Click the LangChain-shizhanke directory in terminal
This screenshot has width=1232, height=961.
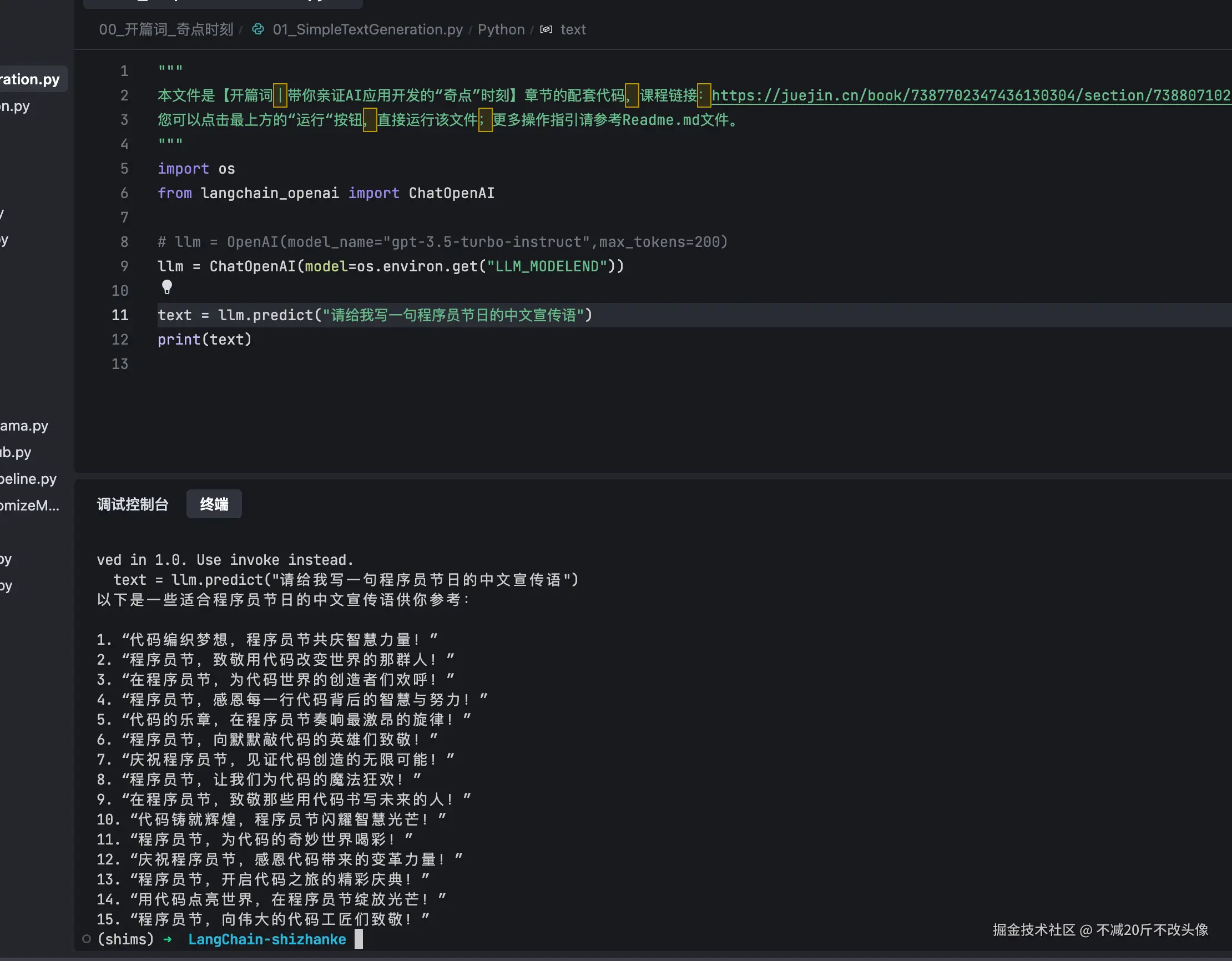coord(267,939)
